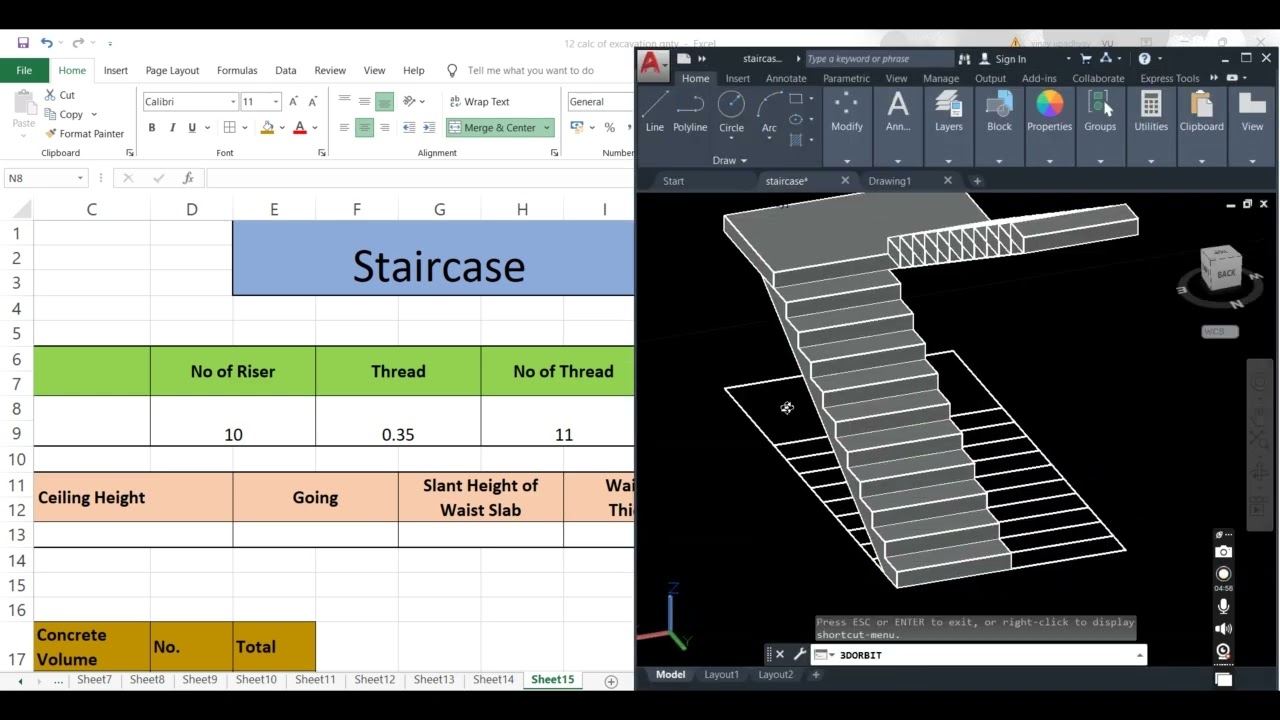Toggle bold formatting in Excel
Screen dimensions: 1280x720
[x=152, y=128]
